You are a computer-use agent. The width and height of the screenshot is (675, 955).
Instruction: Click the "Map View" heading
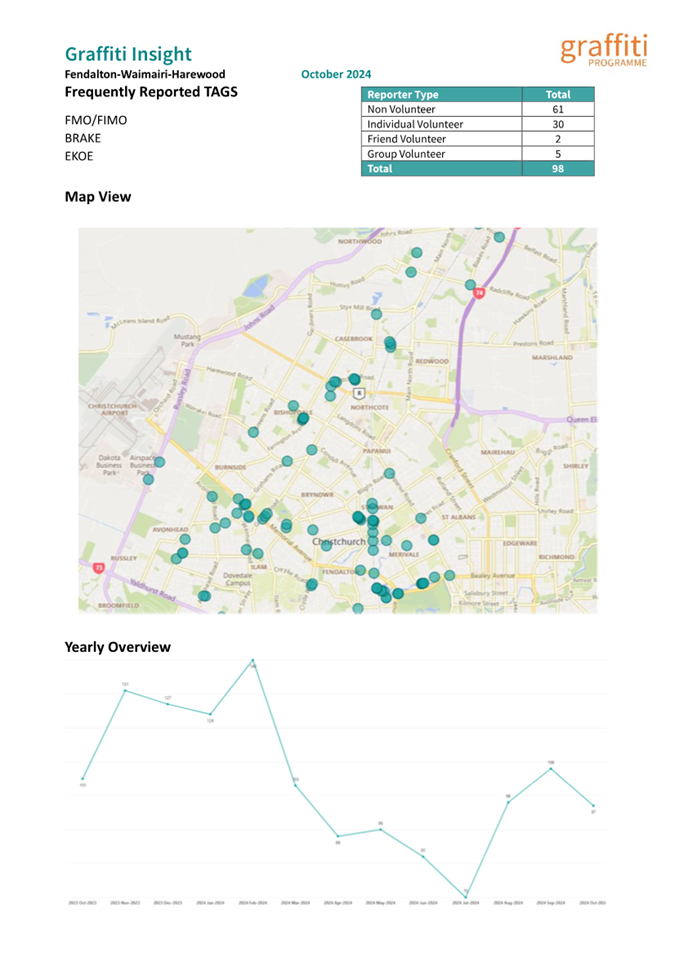pos(97,197)
